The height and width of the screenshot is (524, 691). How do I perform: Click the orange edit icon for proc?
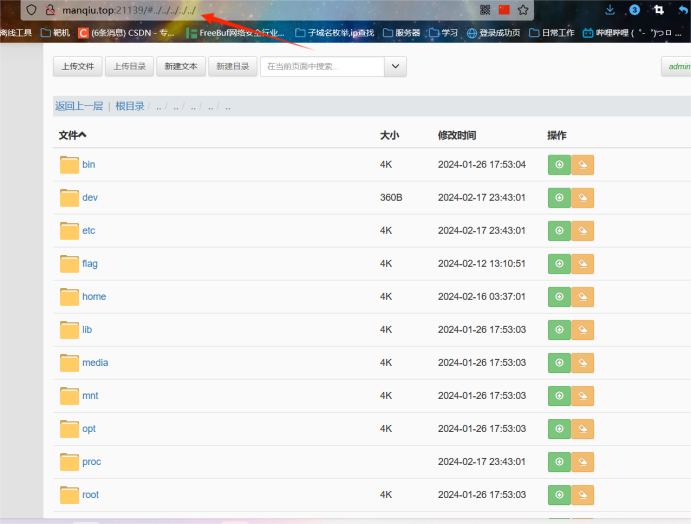click(x=583, y=462)
